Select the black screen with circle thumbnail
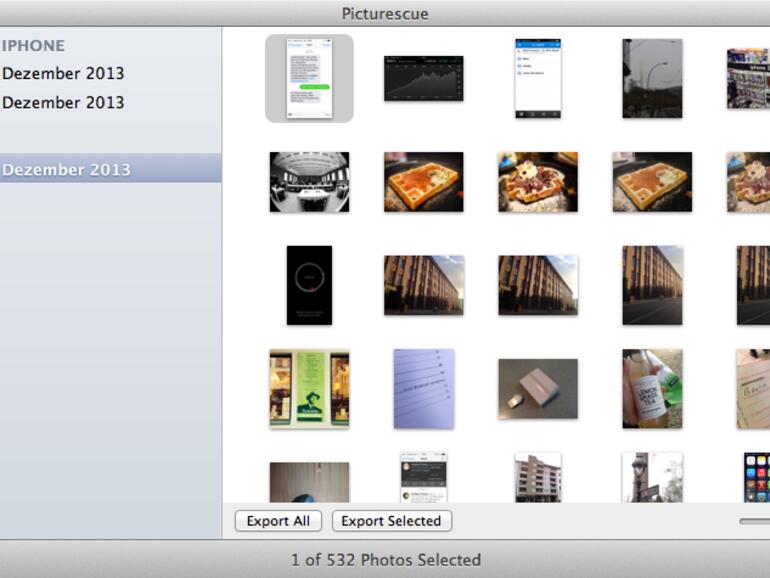This screenshot has height=578, width=770. (309, 285)
